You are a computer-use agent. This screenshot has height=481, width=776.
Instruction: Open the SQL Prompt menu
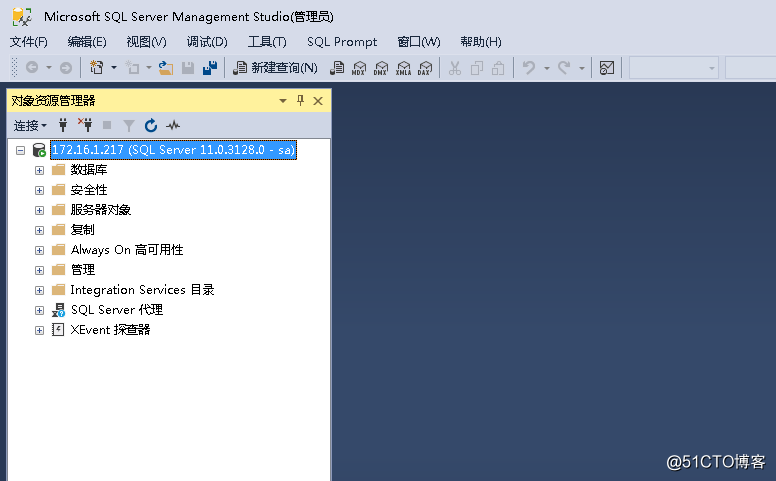pos(342,42)
